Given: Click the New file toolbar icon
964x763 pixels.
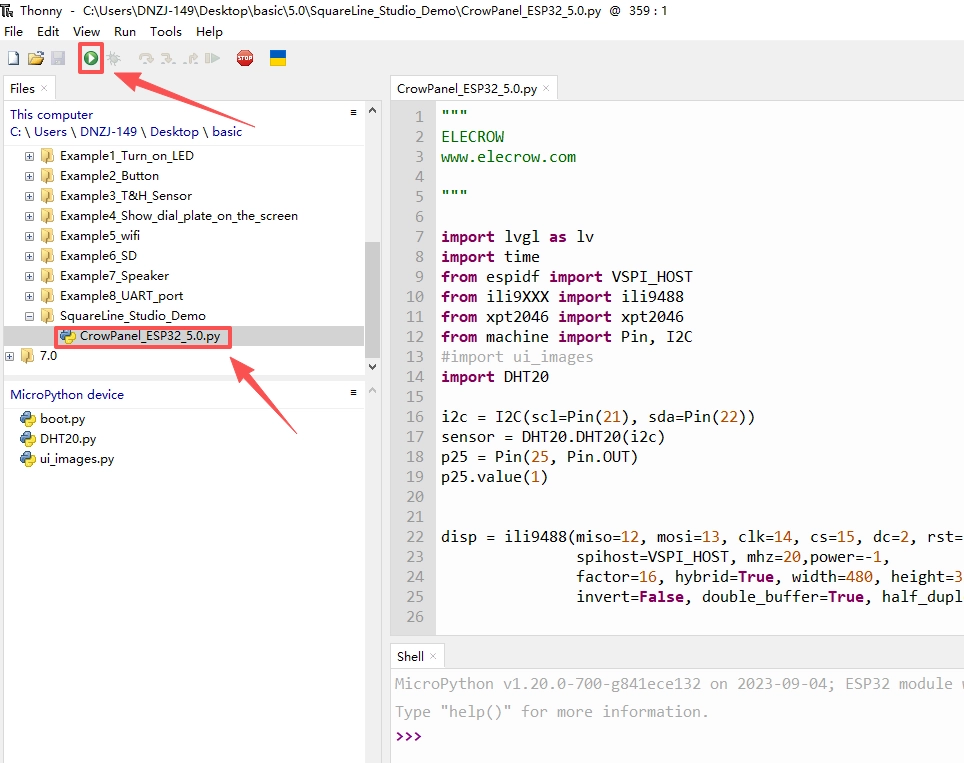Looking at the screenshot, I should coord(14,58).
